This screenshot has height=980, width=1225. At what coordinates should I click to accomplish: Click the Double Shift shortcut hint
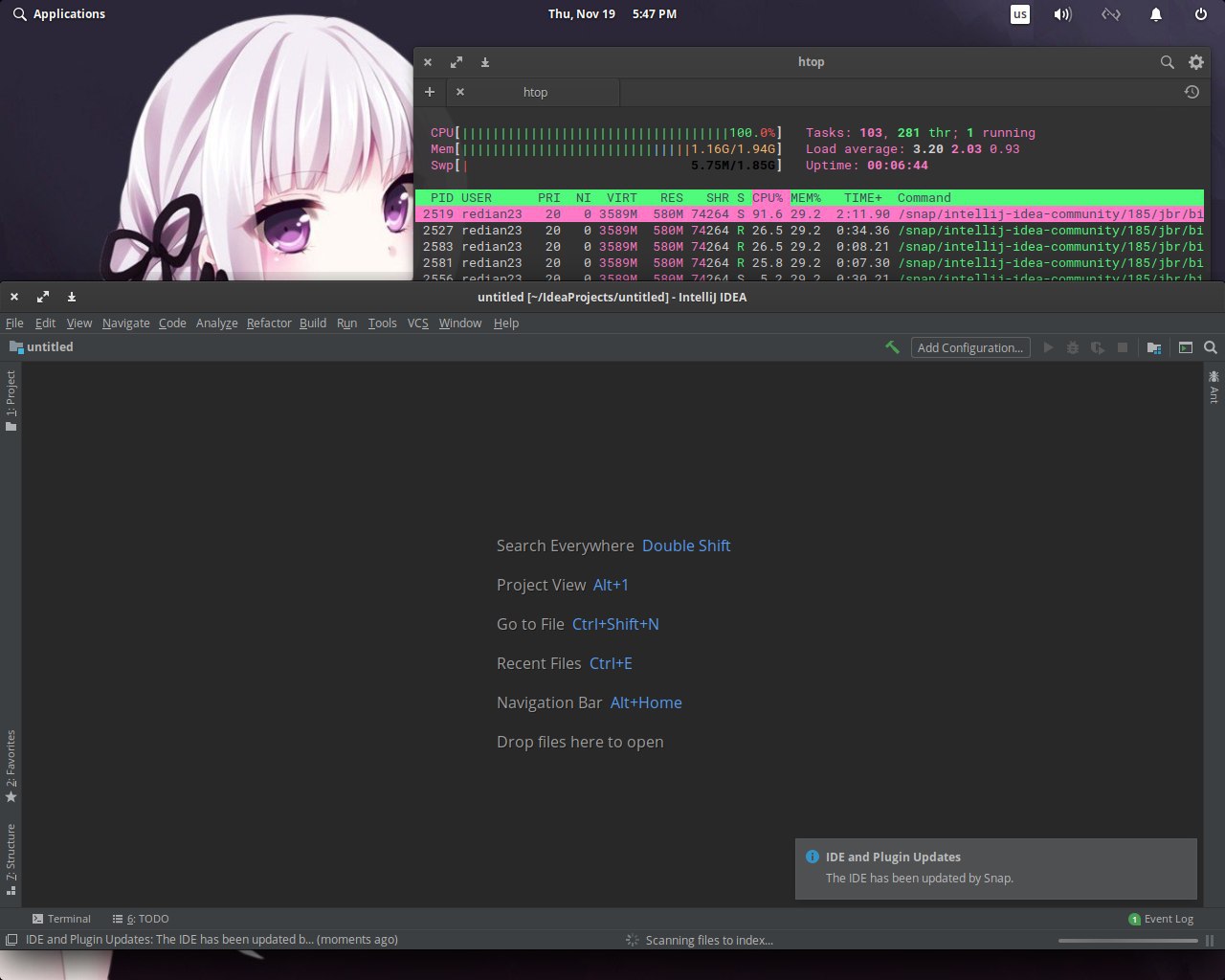[x=686, y=546]
